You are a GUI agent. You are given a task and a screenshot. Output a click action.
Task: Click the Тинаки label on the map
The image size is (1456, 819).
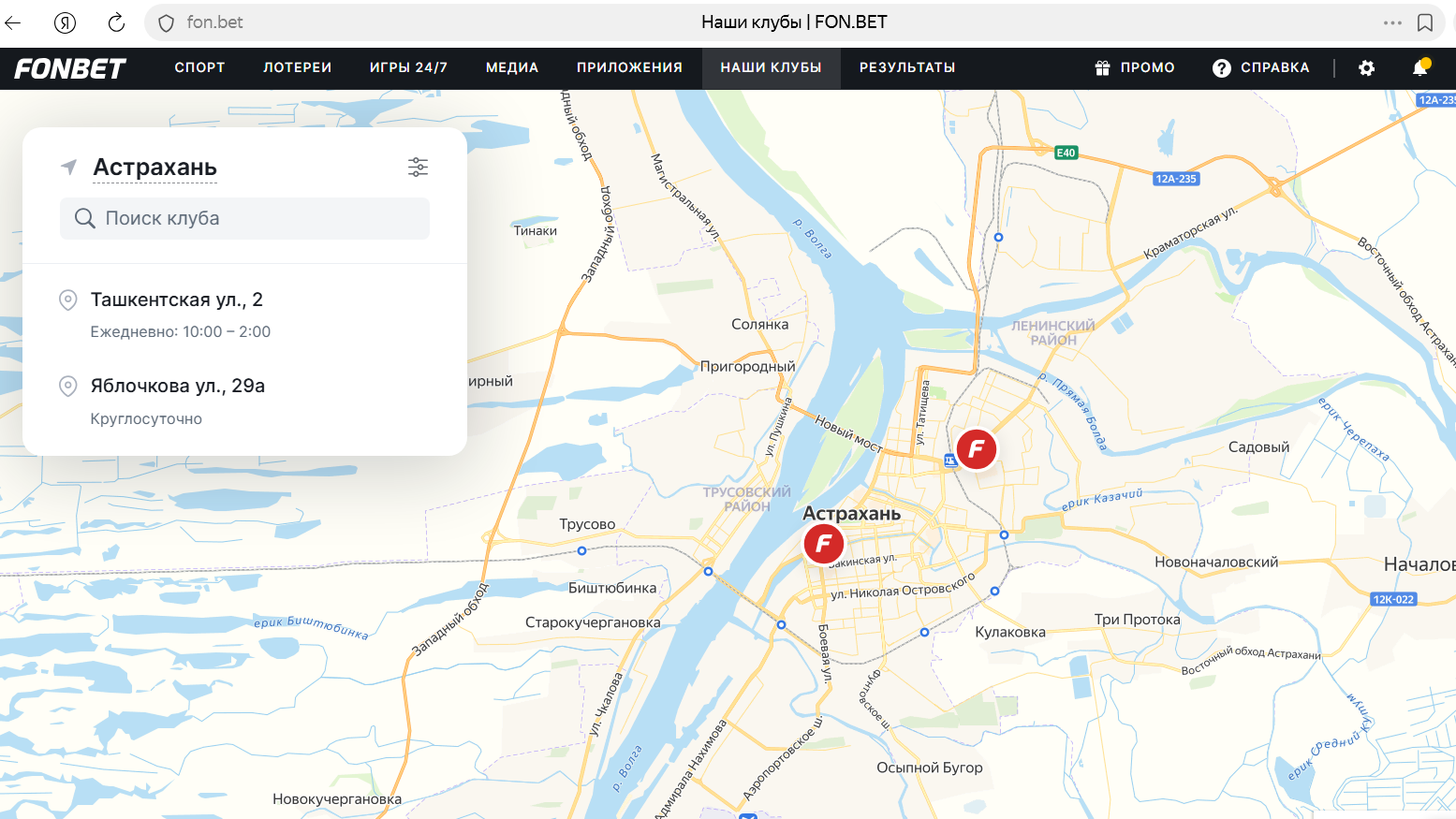click(536, 231)
